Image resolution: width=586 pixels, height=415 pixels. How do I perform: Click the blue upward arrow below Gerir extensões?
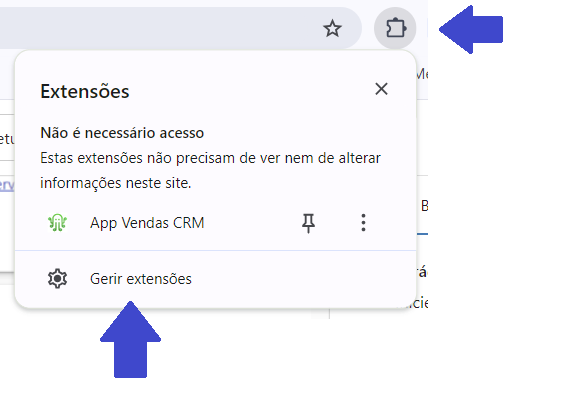(x=130, y=339)
